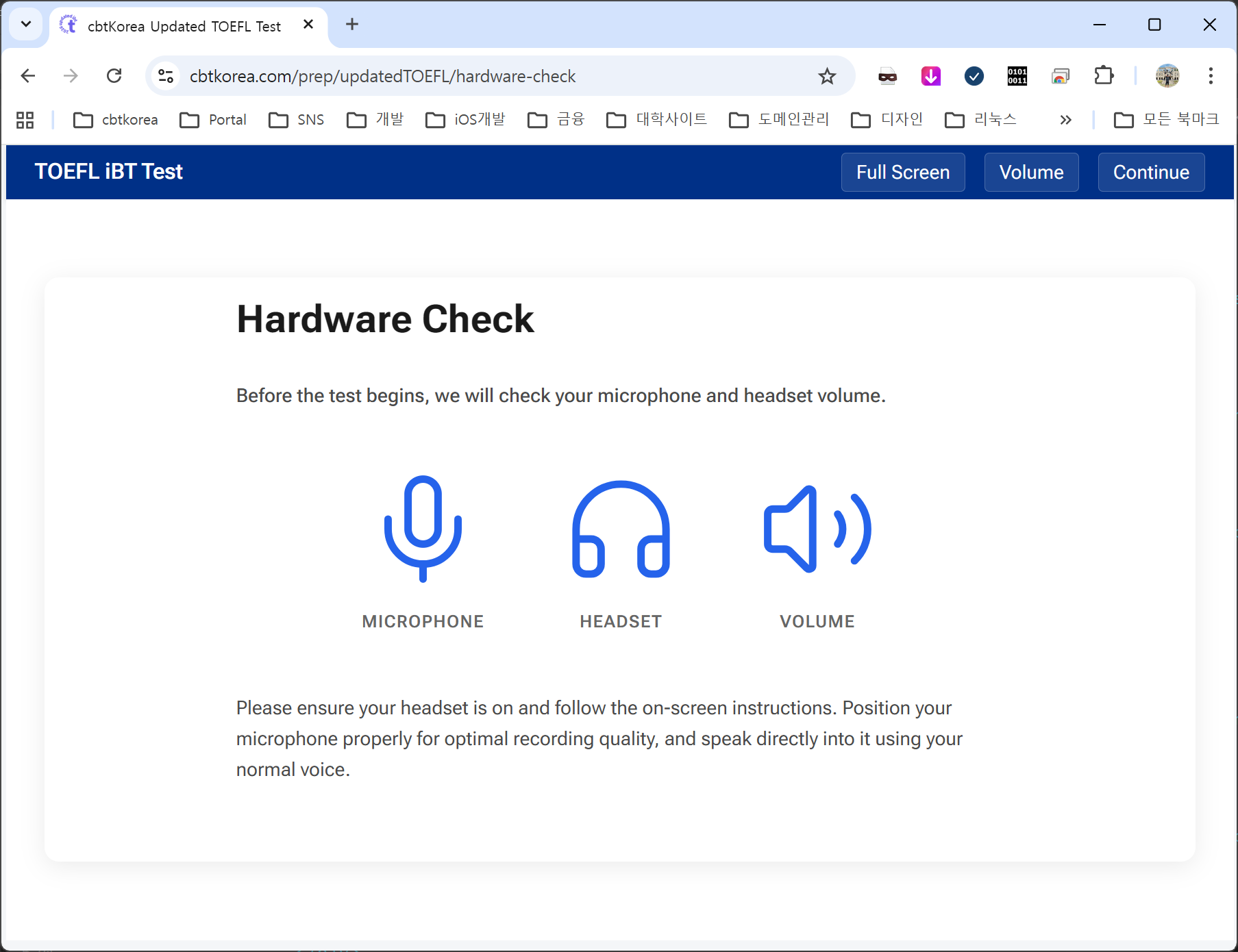Viewport: 1238px width, 952px height.
Task: View site information icon in address bar
Action: point(166,76)
